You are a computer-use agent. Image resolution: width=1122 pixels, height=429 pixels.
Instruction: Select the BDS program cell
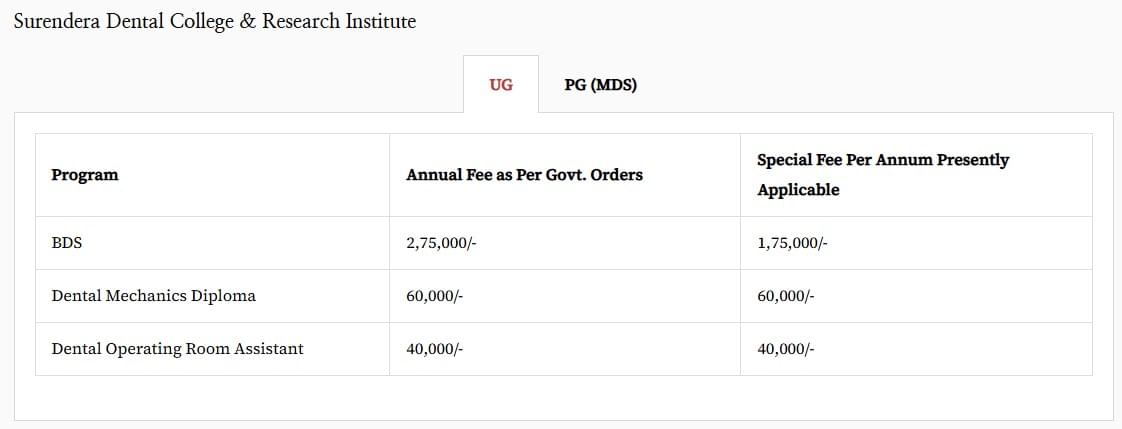point(66,243)
